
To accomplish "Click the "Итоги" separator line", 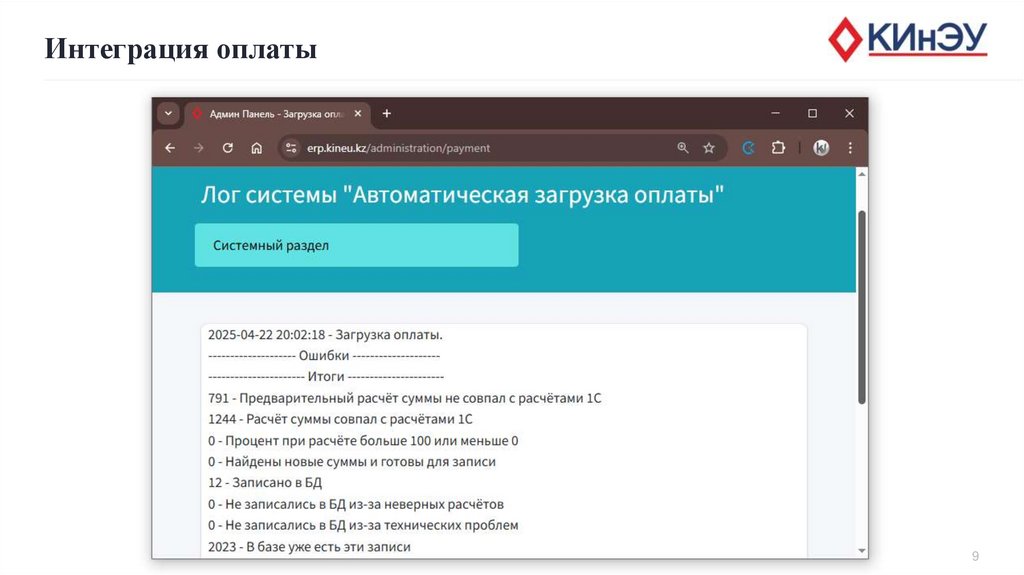I will pyautogui.click(x=326, y=376).
